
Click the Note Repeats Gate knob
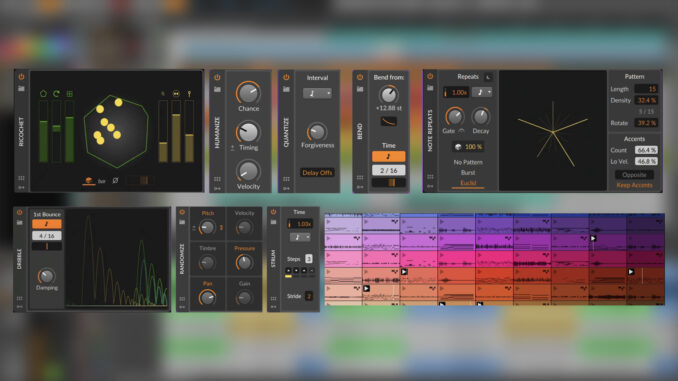pos(454,116)
